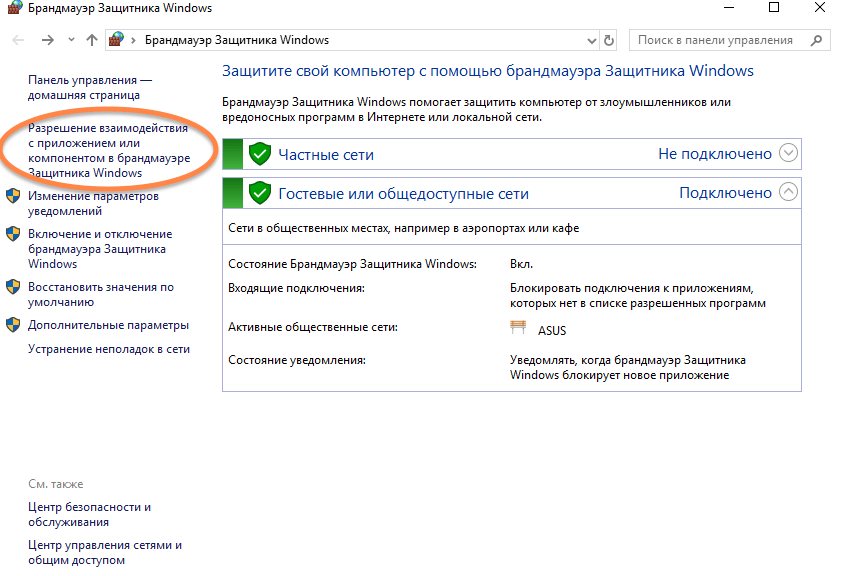Screen dimensions: 858x576
Task: Open Устранение неполадок в сети link
Action: [x=109, y=349]
